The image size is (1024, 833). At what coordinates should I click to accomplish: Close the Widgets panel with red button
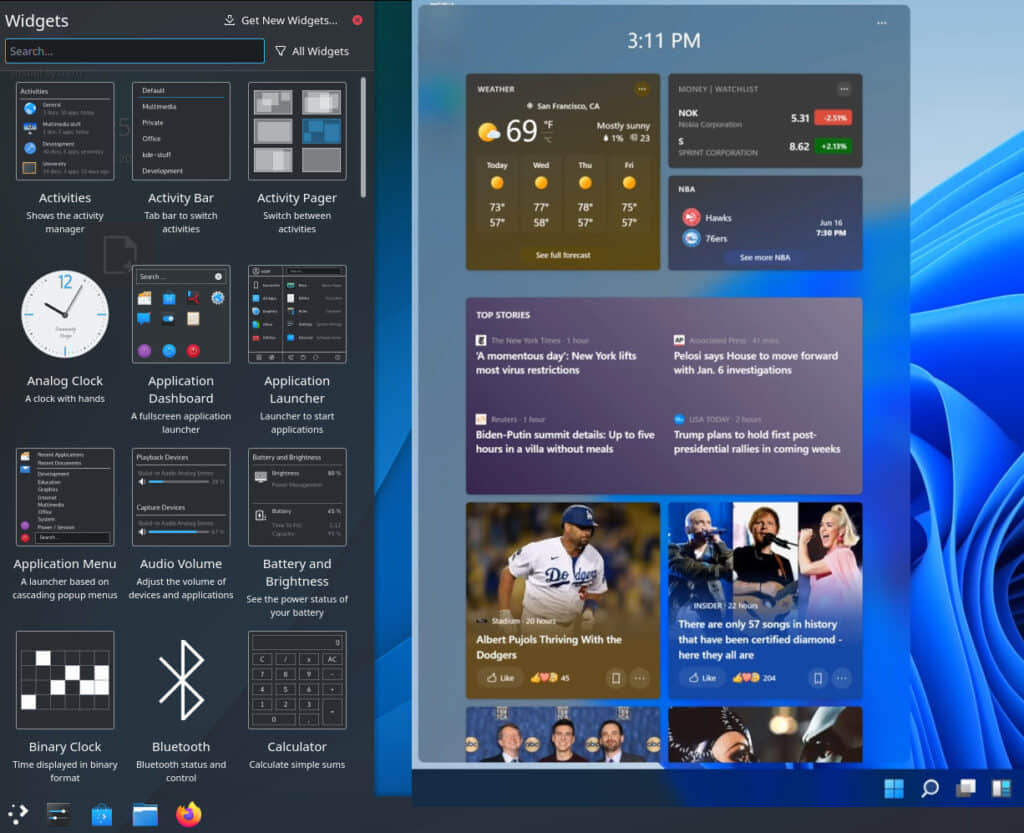(357, 20)
